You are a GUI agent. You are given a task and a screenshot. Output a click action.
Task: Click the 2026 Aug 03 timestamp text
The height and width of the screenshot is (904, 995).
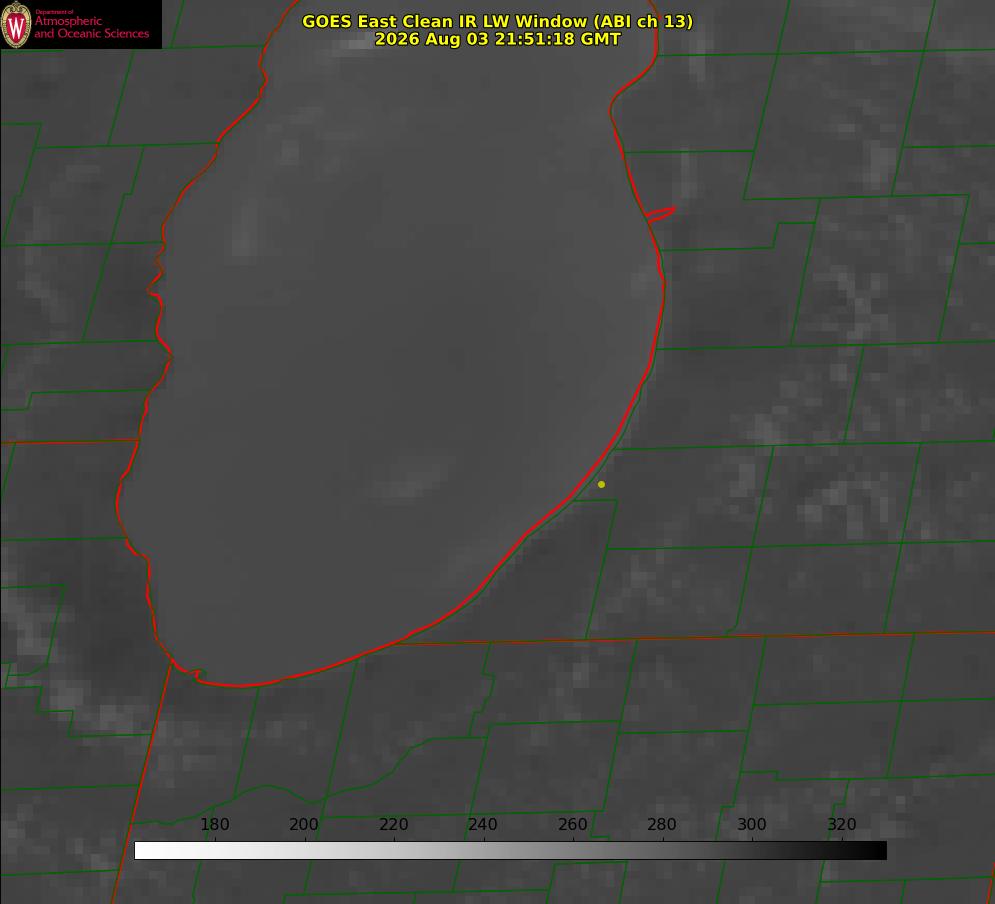tap(498, 39)
